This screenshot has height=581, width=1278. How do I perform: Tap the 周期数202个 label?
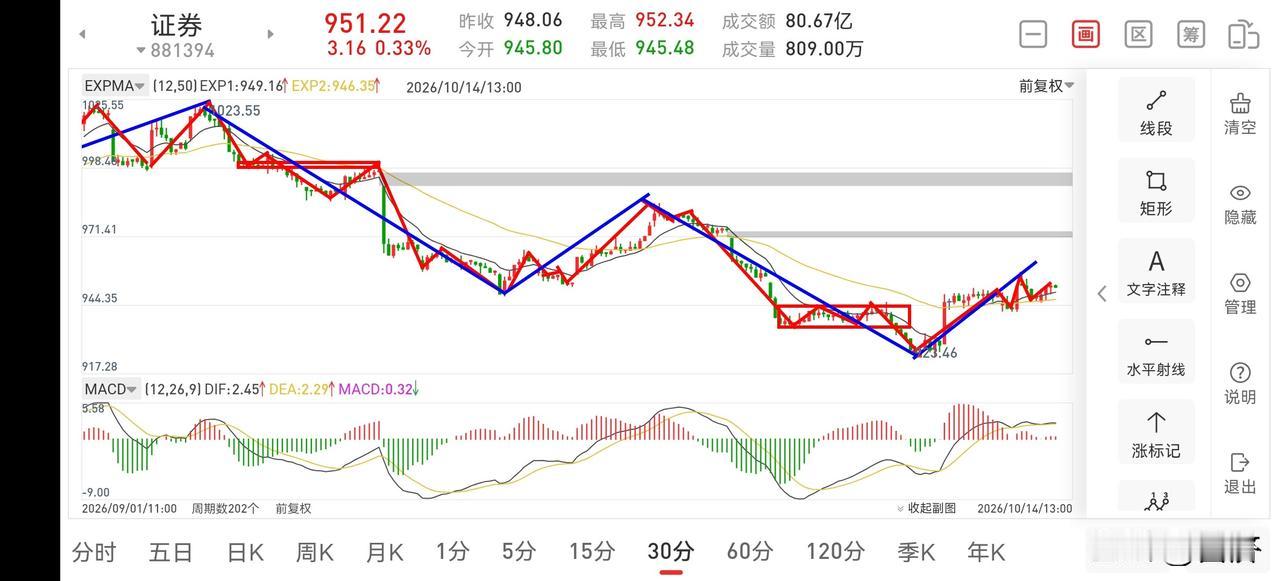225,508
